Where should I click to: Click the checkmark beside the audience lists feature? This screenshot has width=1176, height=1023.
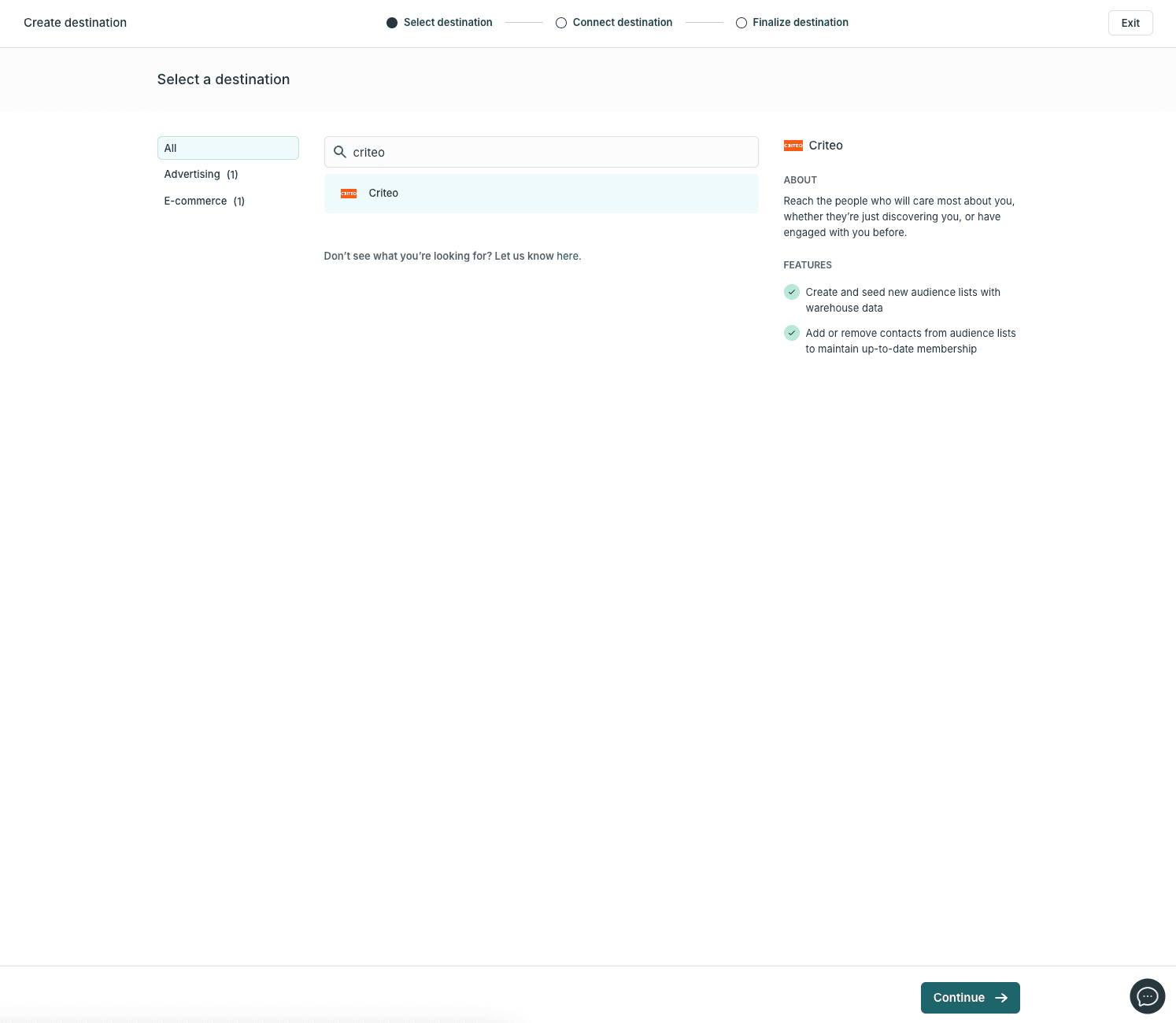(x=791, y=292)
